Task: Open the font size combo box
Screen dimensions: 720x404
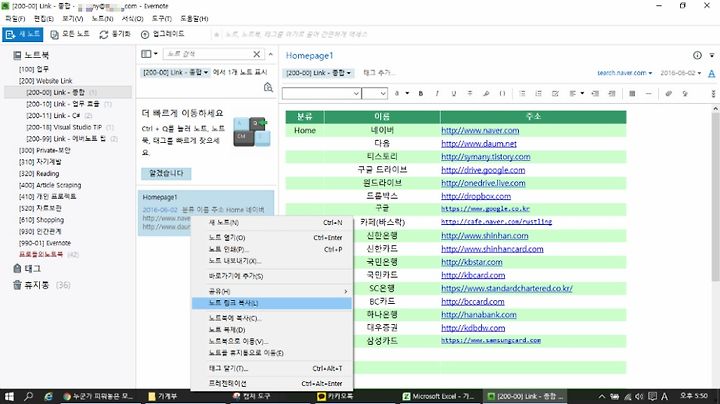Action: pos(375,94)
